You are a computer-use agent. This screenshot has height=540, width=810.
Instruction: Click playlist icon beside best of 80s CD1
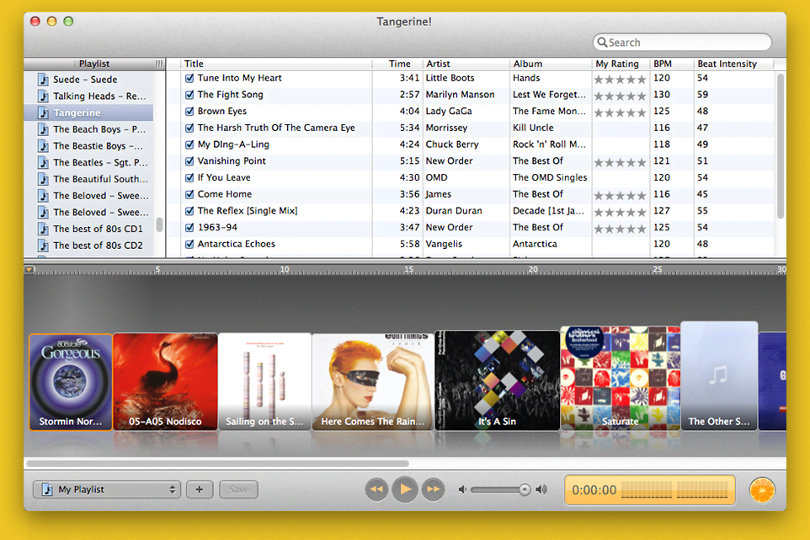pos(44,228)
